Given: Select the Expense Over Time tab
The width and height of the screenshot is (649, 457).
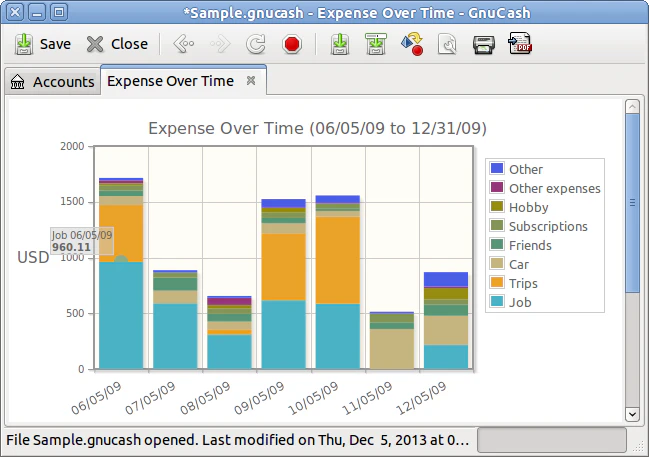Looking at the screenshot, I should pyautogui.click(x=171, y=81).
